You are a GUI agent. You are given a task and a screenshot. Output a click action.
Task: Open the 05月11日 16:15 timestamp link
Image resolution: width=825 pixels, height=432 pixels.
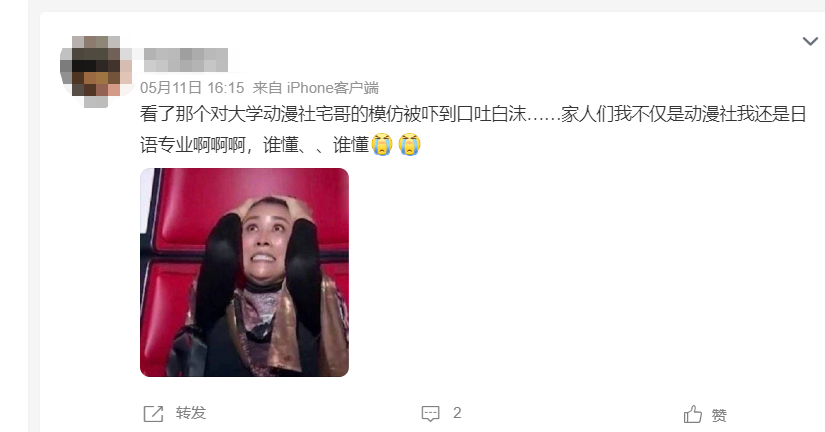click(x=192, y=88)
